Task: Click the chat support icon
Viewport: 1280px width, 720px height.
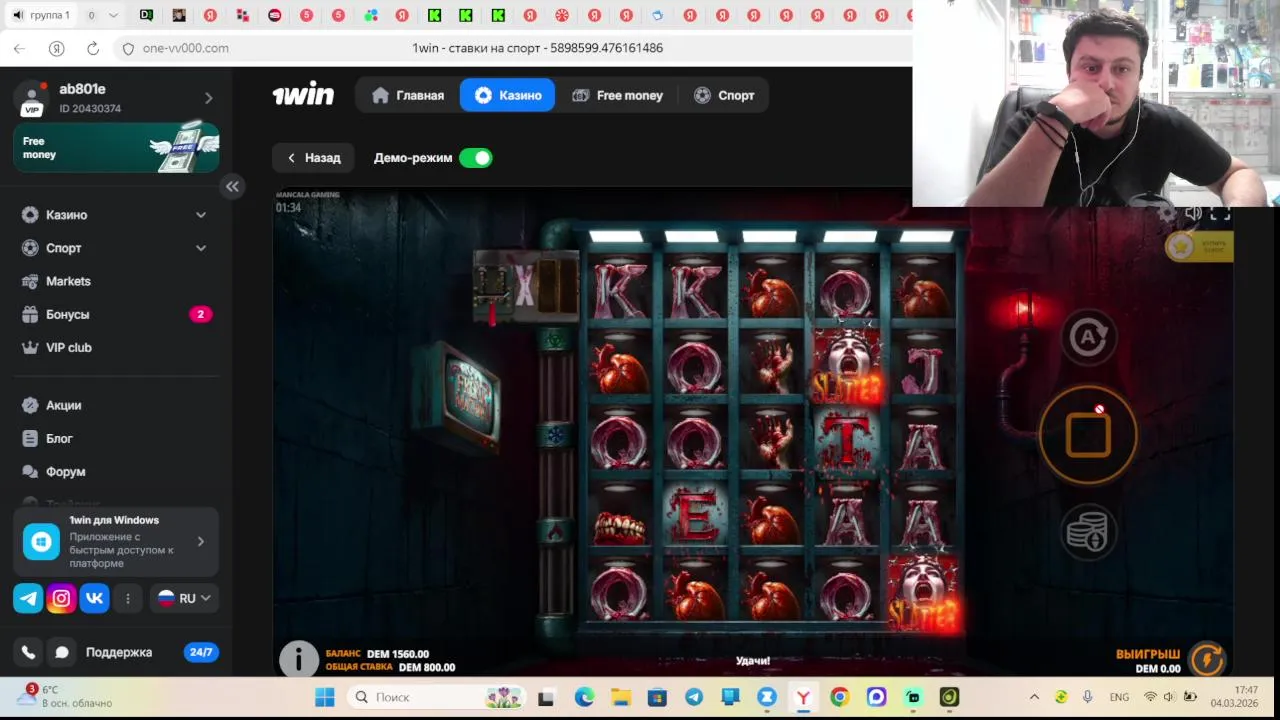Action: point(62,652)
